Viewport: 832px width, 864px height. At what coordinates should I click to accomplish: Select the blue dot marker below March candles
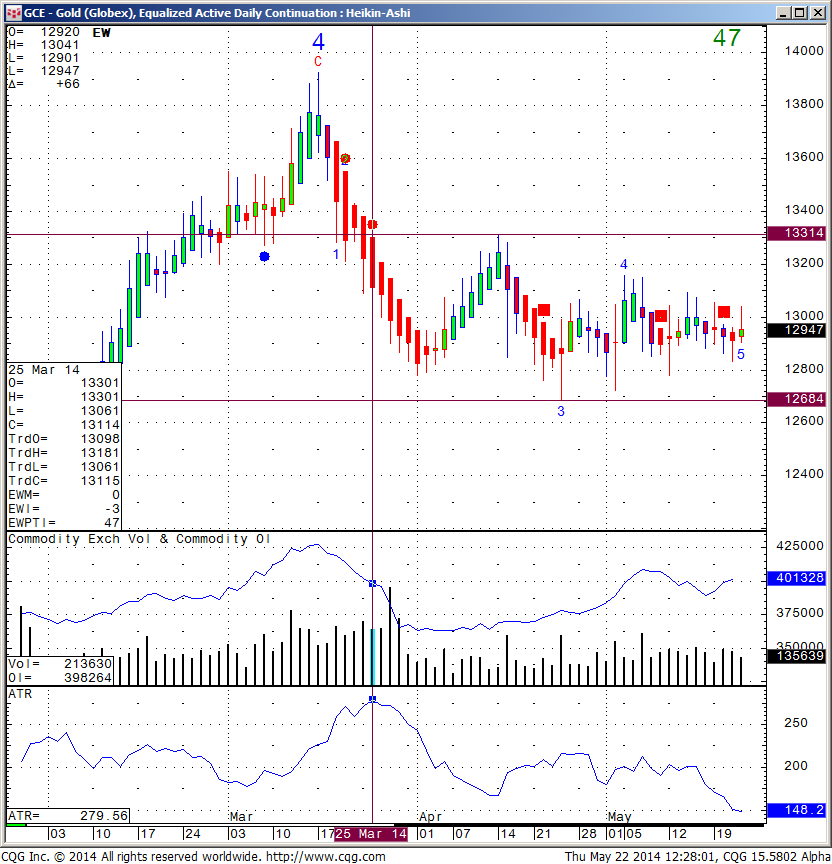pos(264,257)
